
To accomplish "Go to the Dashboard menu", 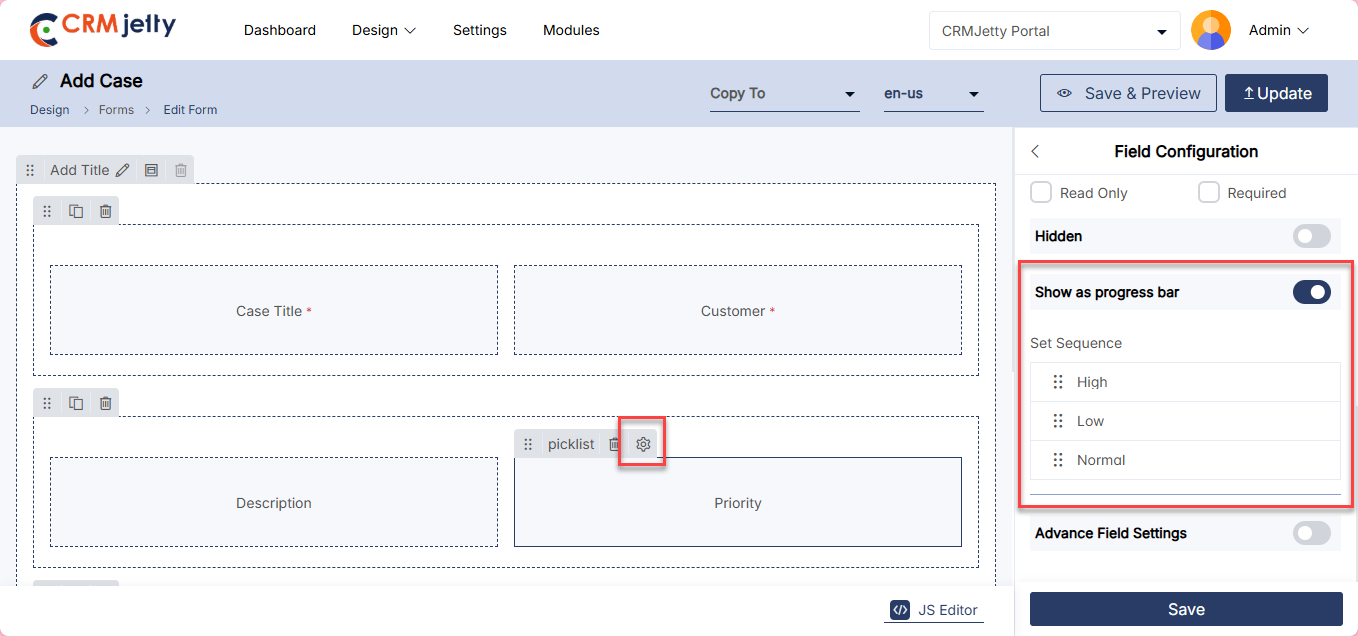I will point(280,30).
